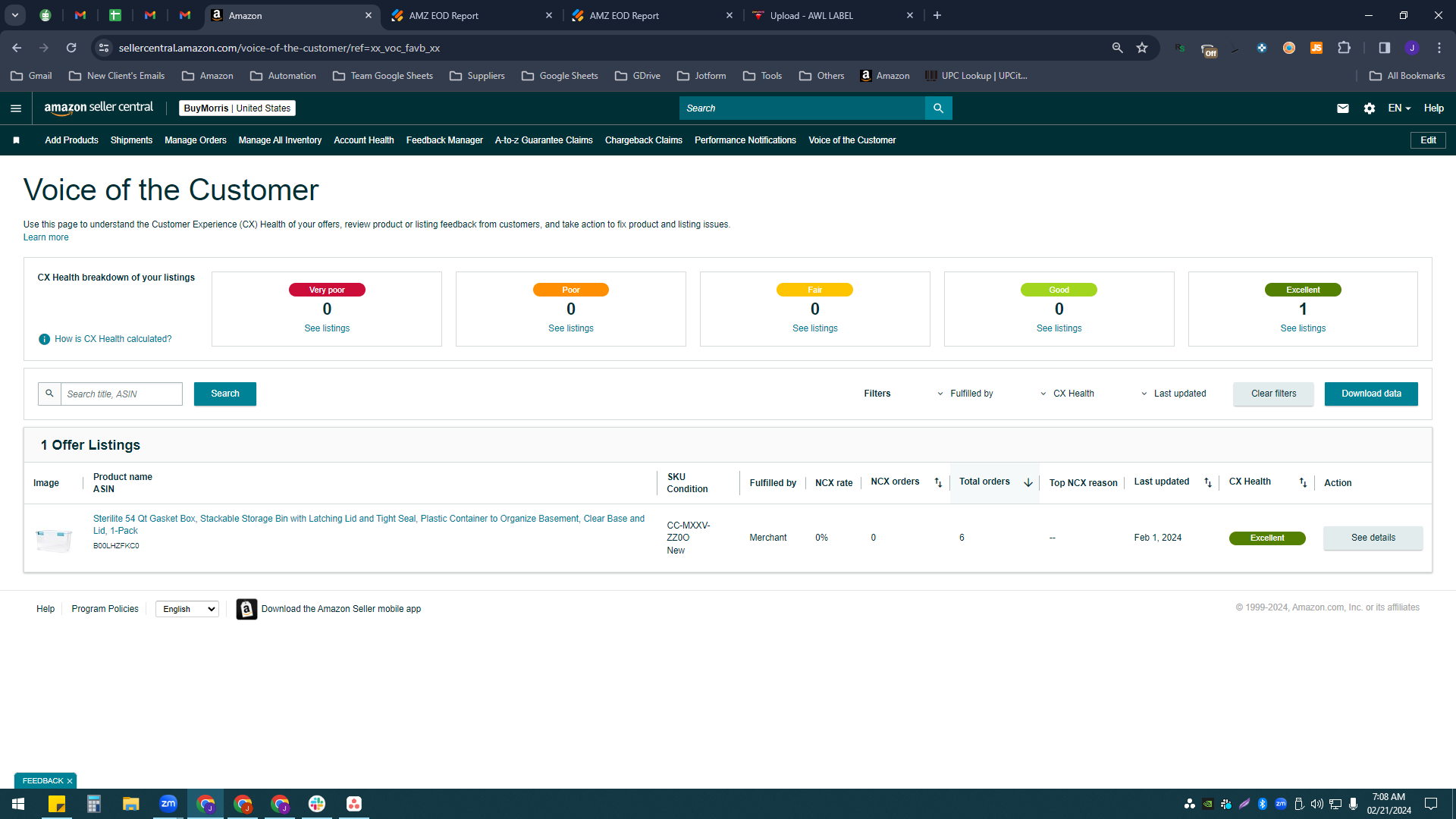Focus the Seller Central header search box
The width and height of the screenshot is (1456, 819).
802,108
